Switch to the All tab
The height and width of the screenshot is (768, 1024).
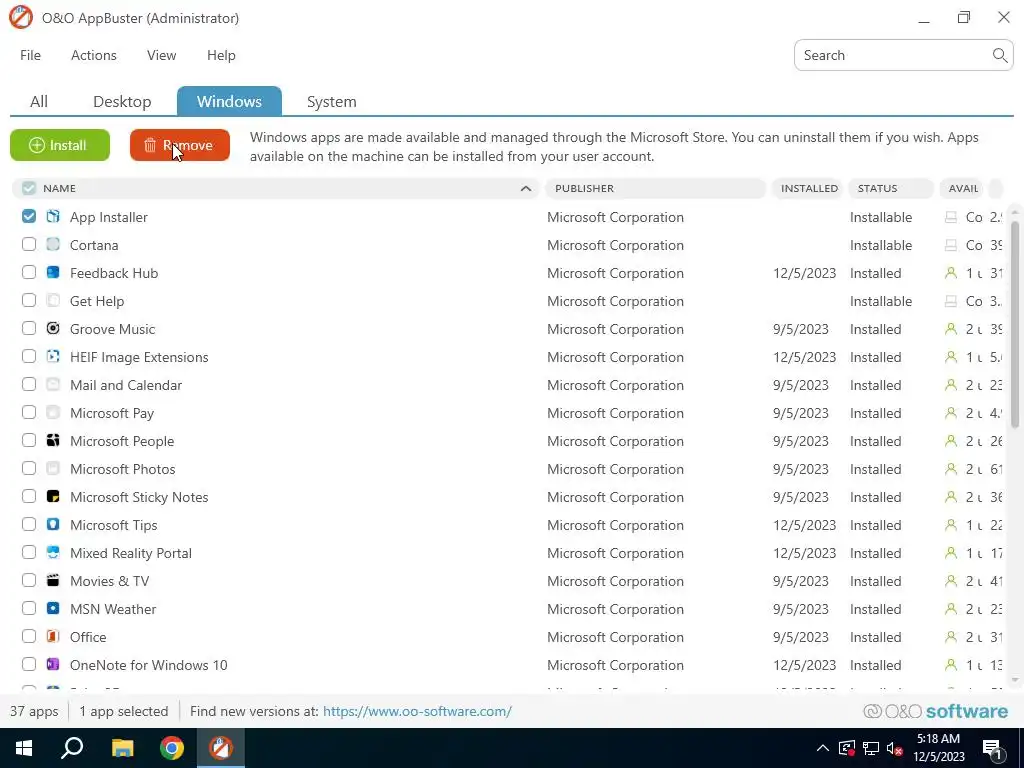click(39, 101)
